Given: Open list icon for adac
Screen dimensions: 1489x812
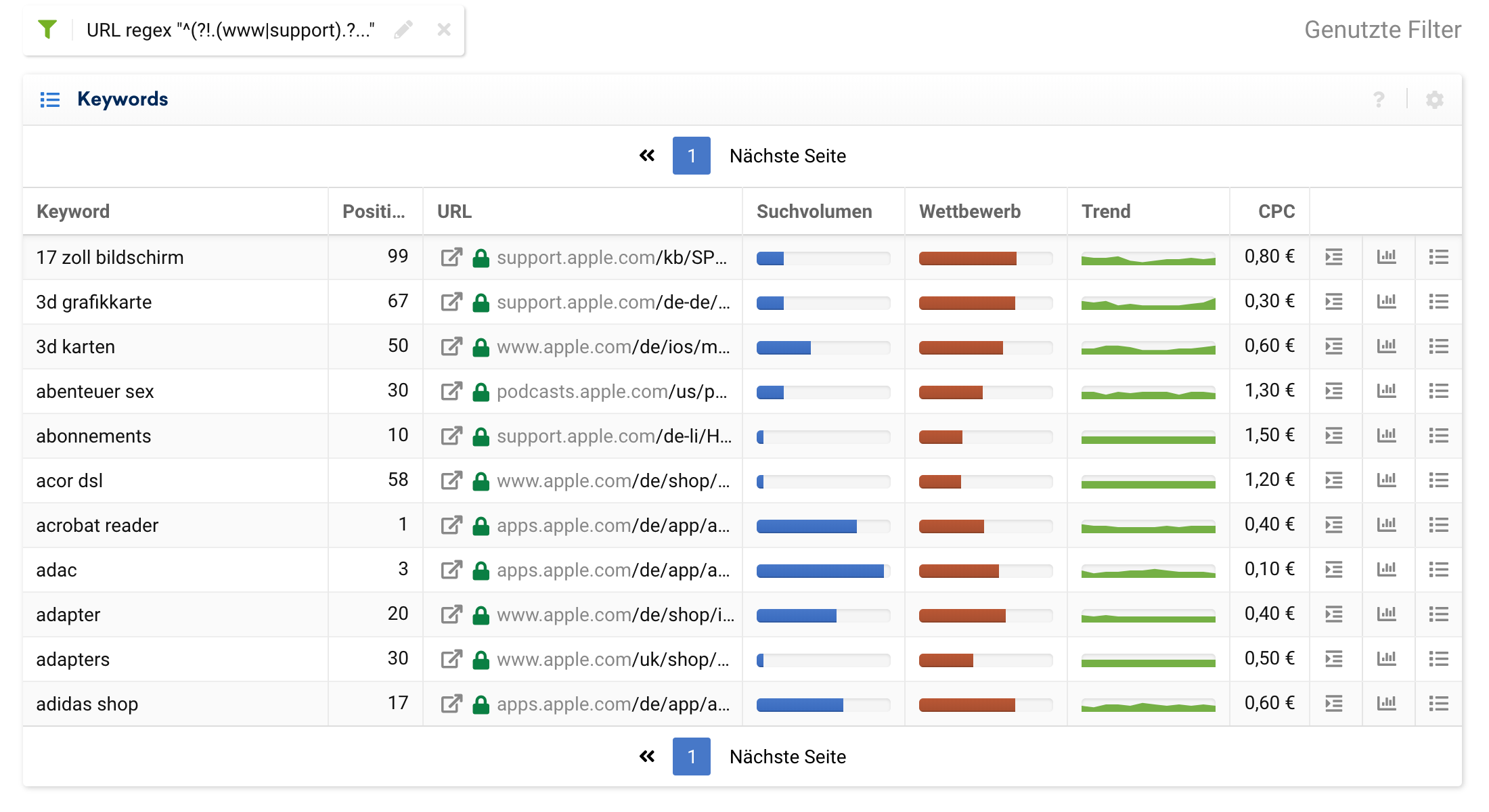Looking at the screenshot, I should 1439,570.
